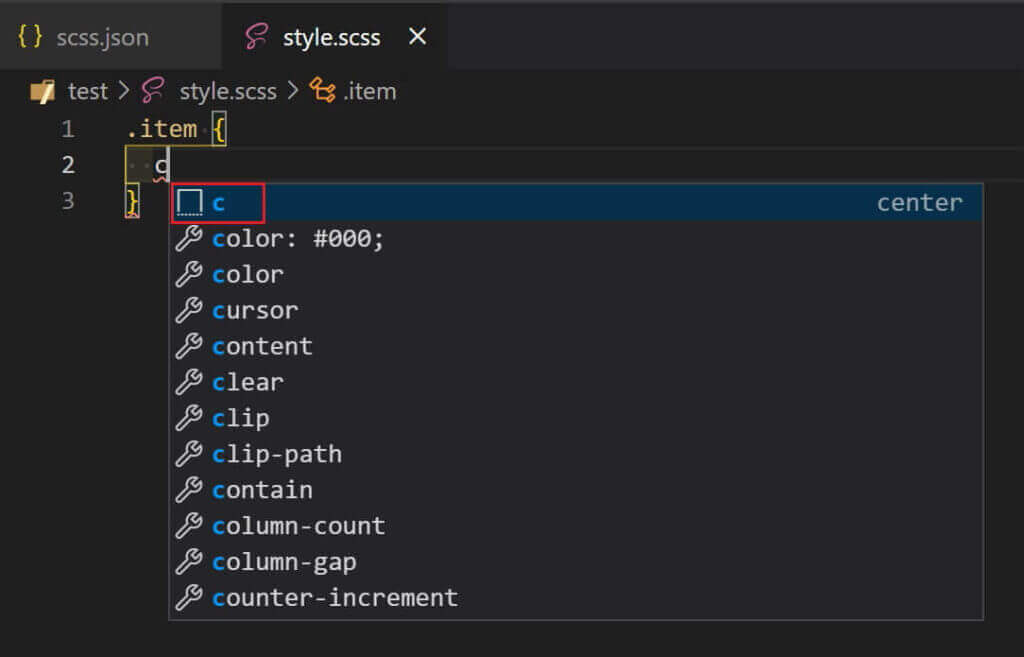Click wrench icon beside 'color' suggestion
Viewport: 1024px width, 657px height.
[189, 274]
